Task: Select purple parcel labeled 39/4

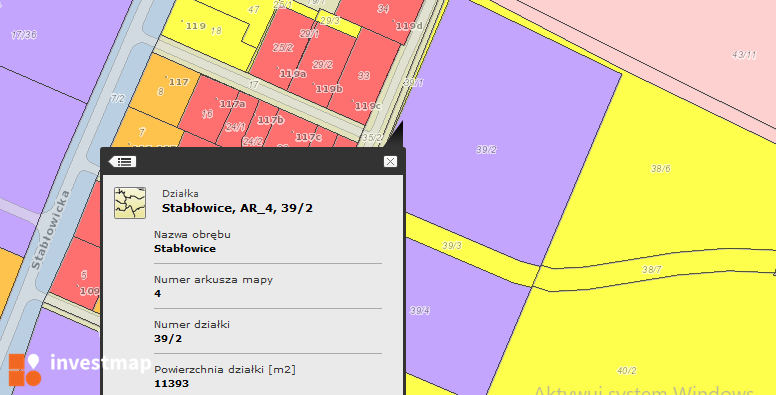Action: point(420,311)
